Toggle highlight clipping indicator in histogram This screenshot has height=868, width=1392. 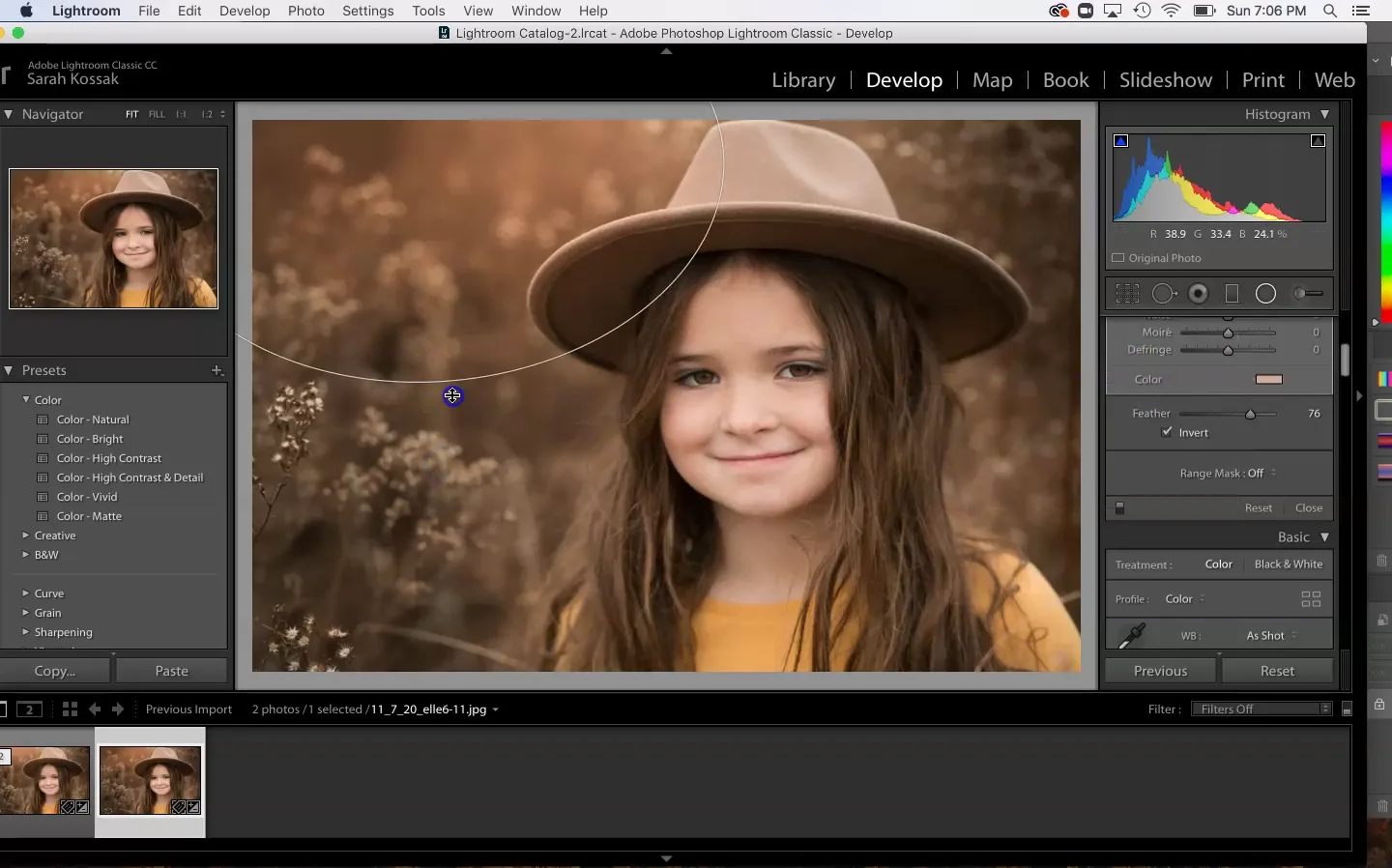click(1318, 141)
